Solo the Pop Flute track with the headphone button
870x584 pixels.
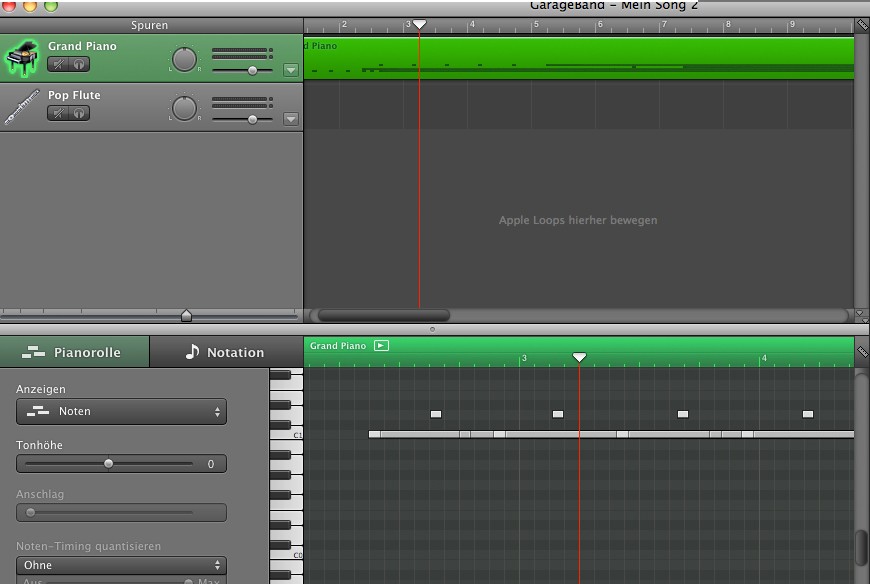point(79,113)
